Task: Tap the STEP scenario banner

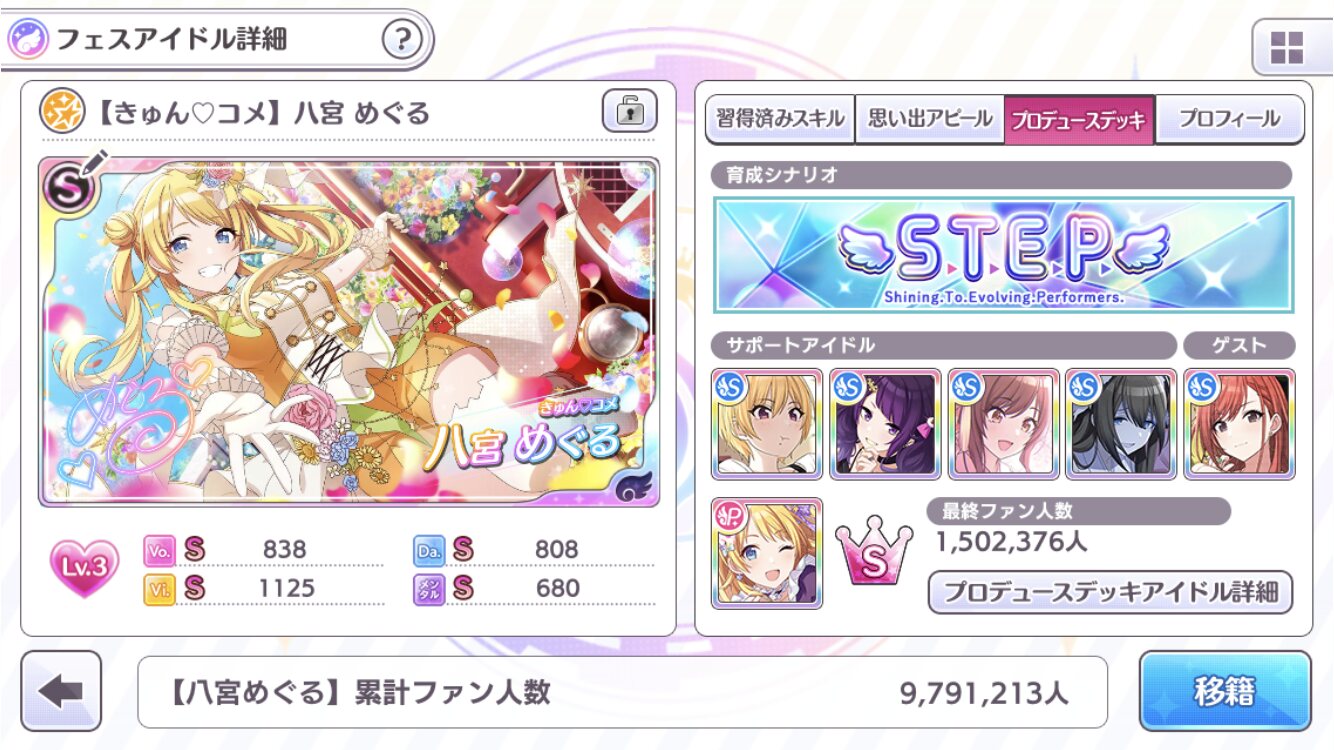Action: pos(1003,255)
